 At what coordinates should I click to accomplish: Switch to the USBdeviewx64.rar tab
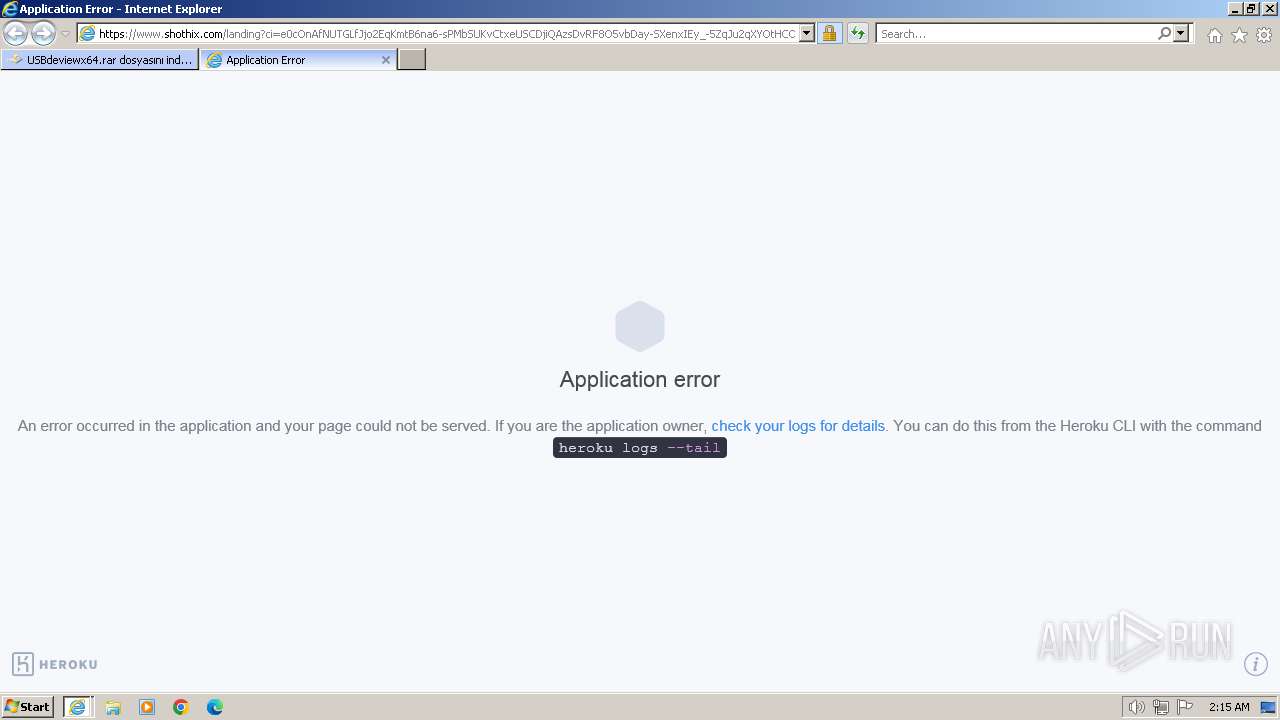(x=100, y=60)
